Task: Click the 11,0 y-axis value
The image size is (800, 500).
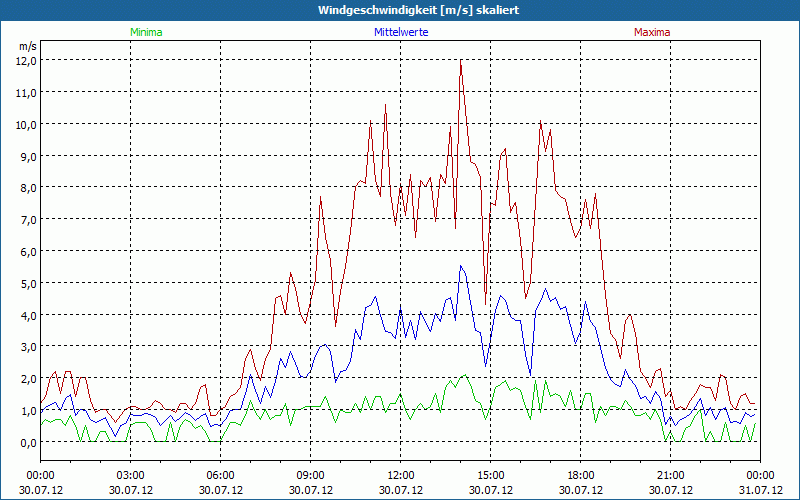Action: click(27, 93)
